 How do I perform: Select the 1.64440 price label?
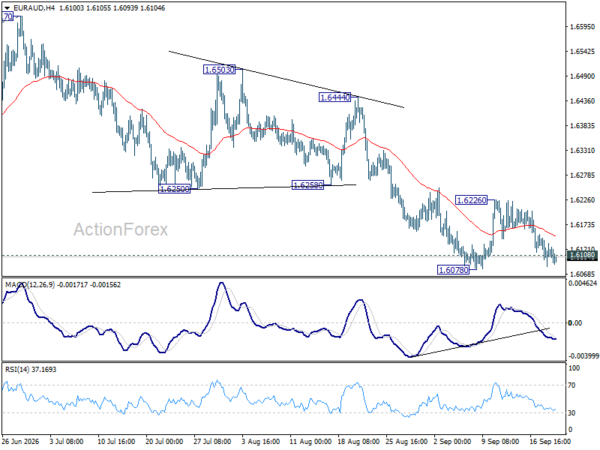pyautogui.click(x=334, y=97)
